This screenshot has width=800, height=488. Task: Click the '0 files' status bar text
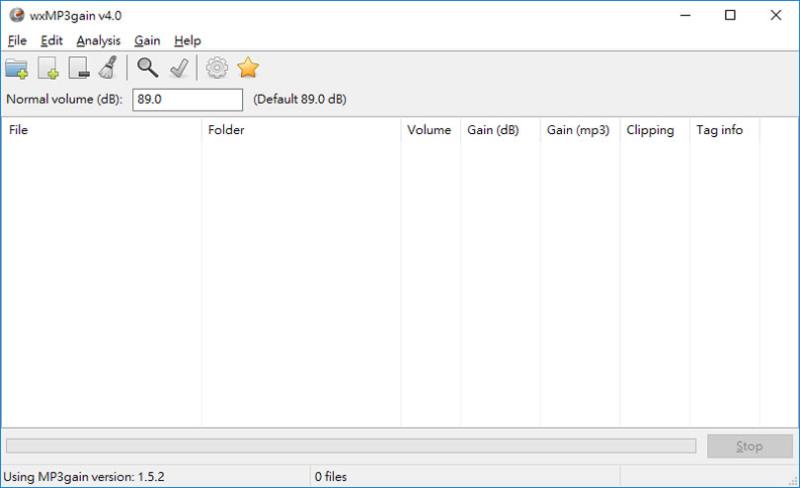pos(331,477)
